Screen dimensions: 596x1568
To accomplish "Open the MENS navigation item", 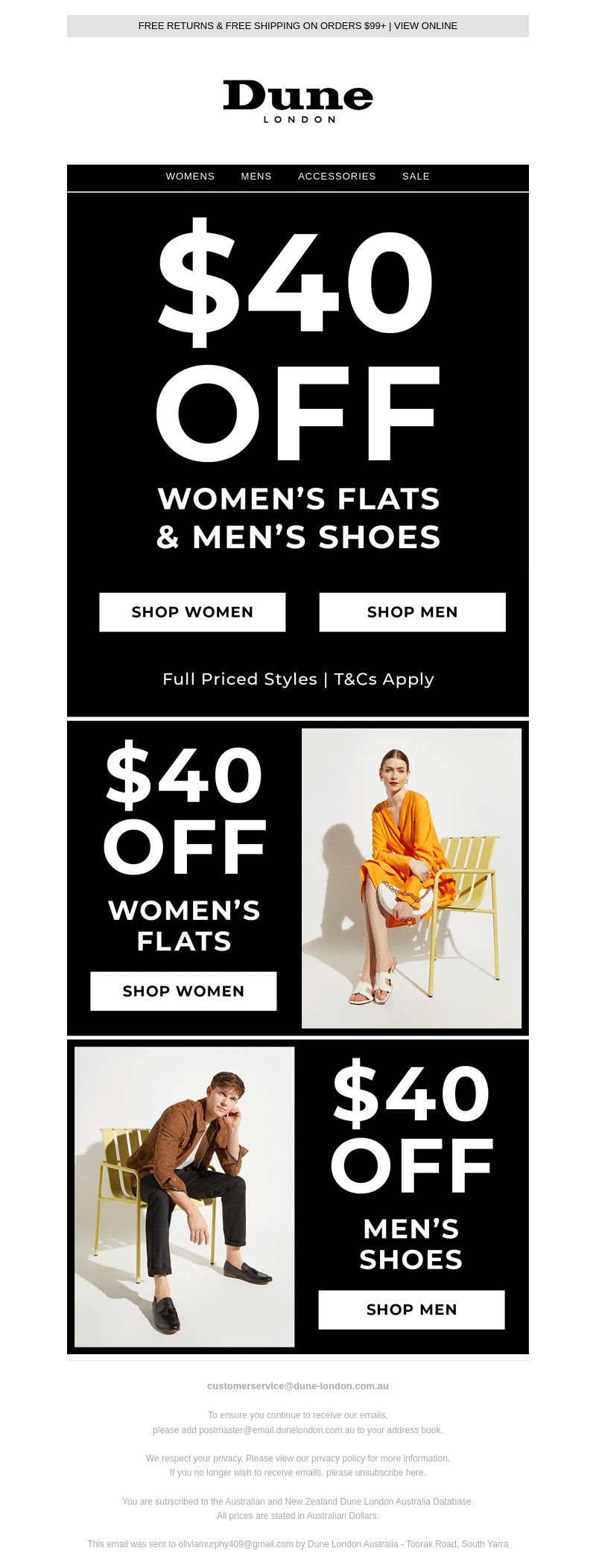I will click(256, 177).
